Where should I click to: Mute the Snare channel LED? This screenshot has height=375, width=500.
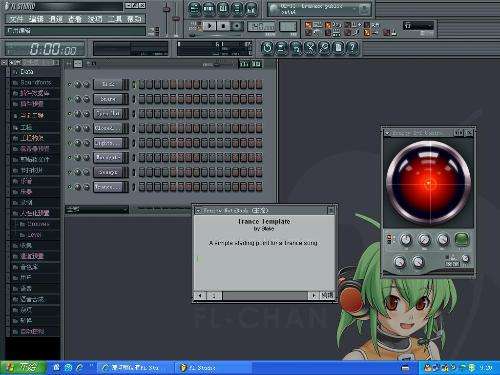(70, 99)
